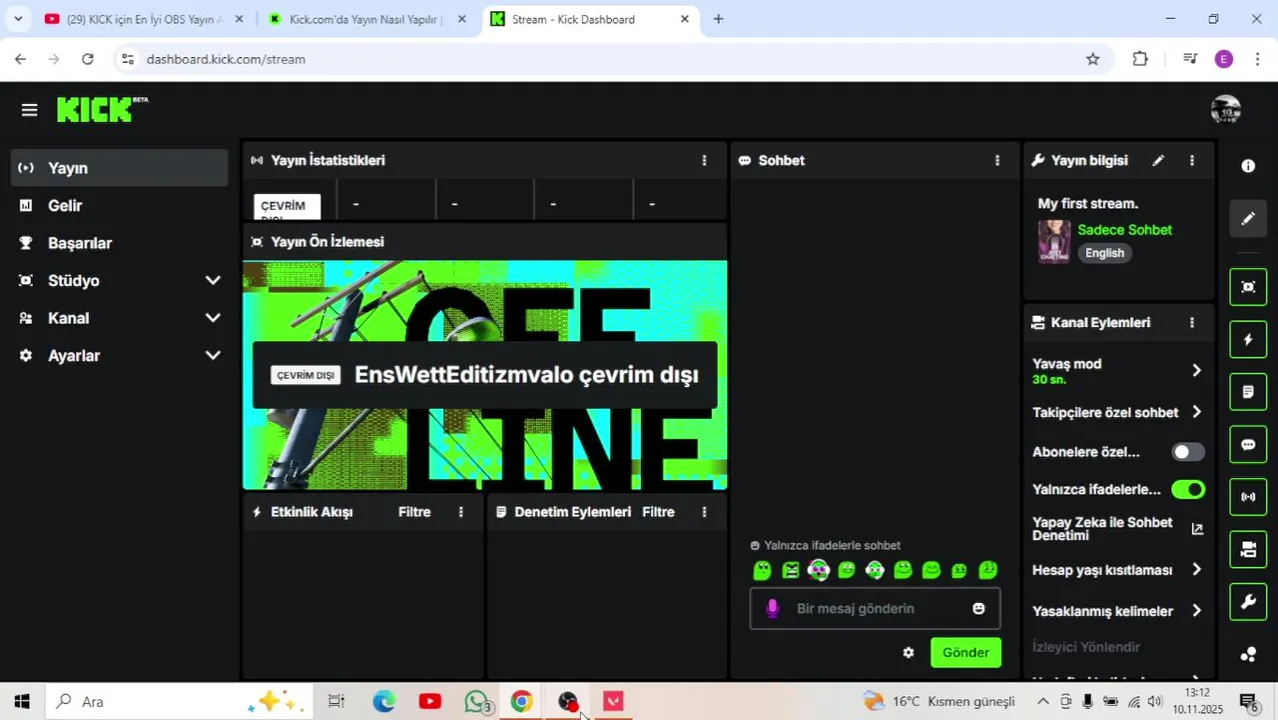1278x720 pixels.
Task: Toggle the moderation actions document widget in the sidebar
Action: [1248, 392]
